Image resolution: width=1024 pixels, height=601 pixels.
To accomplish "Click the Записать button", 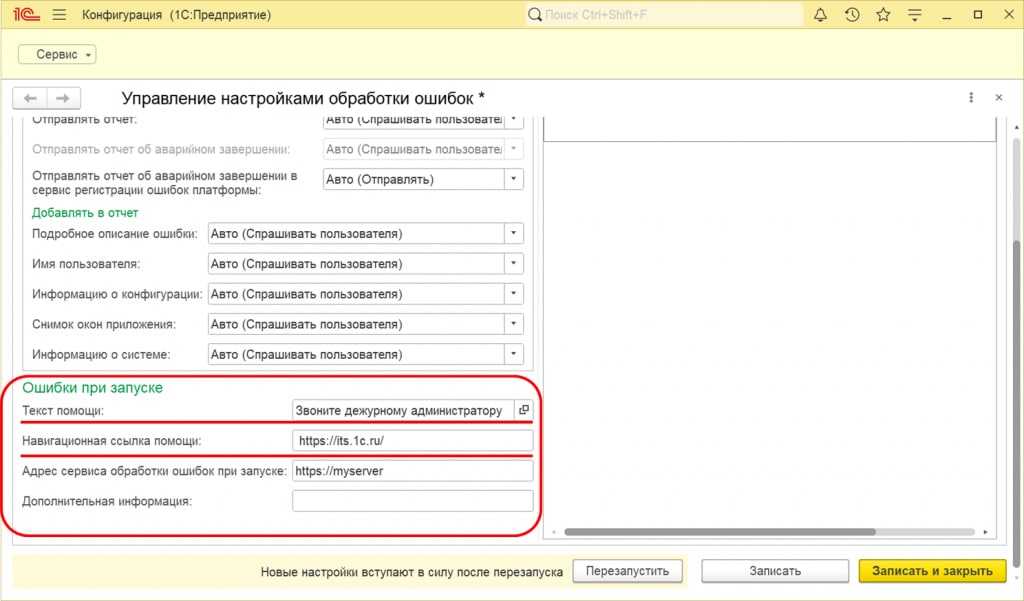I will pyautogui.click(x=775, y=571).
